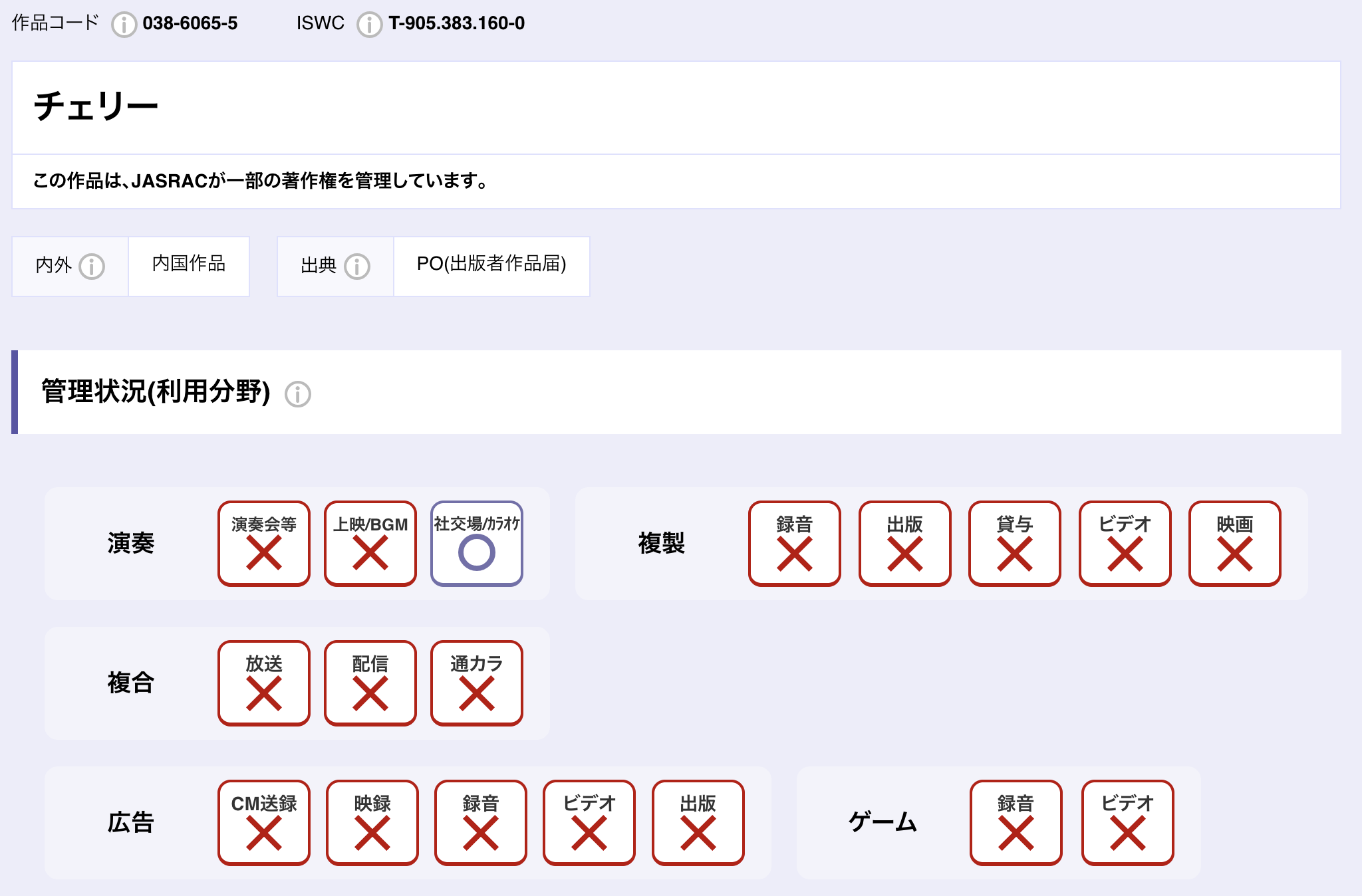Select the 放送 tile in 複合 row
The height and width of the screenshot is (896, 1362).
pyautogui.click(x=264, y=683)
